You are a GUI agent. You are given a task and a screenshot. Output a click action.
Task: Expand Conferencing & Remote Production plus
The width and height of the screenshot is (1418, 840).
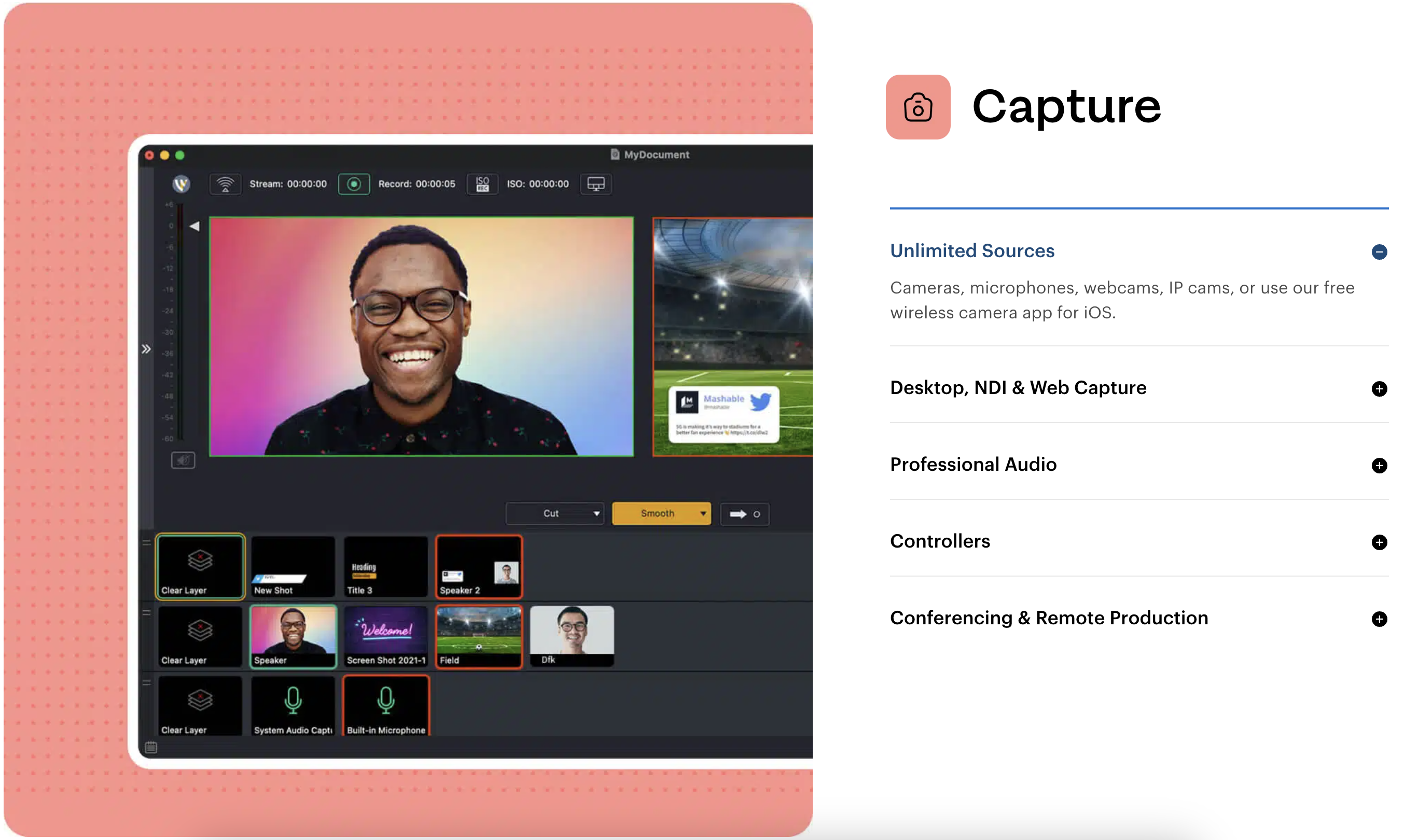(1379, 619)
